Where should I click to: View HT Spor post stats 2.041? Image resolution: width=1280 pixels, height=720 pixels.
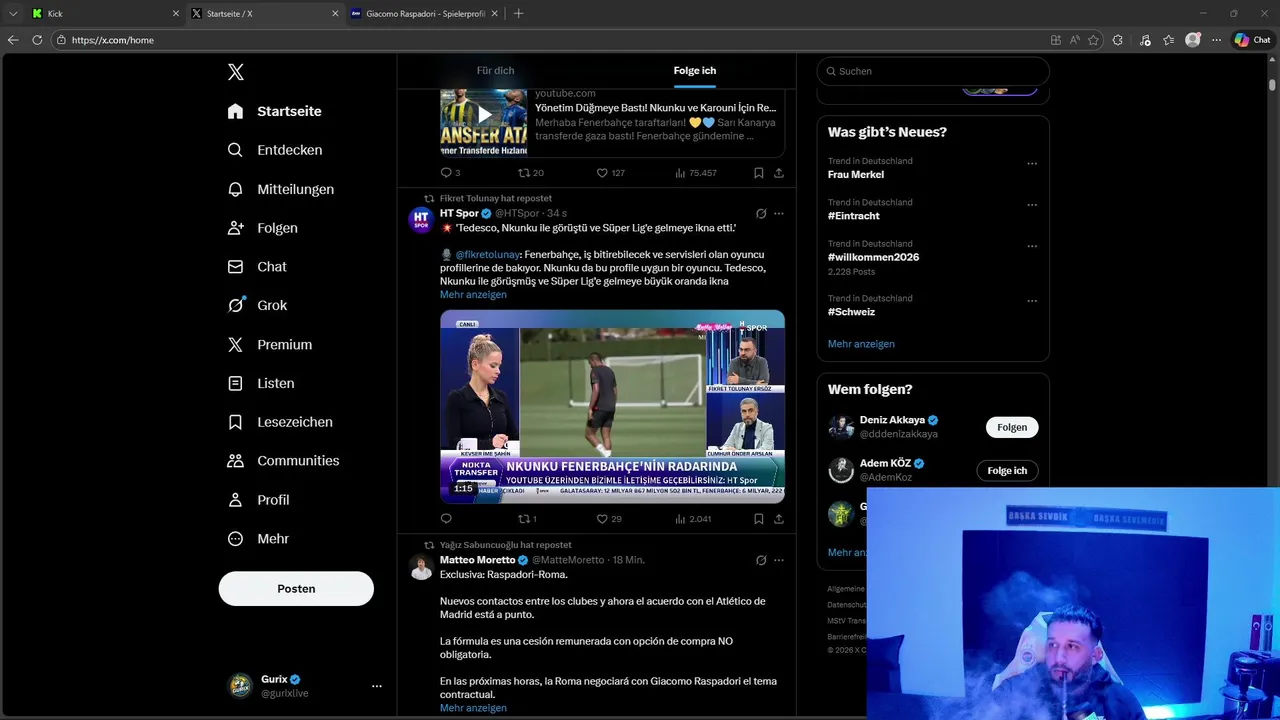(693, 519)
